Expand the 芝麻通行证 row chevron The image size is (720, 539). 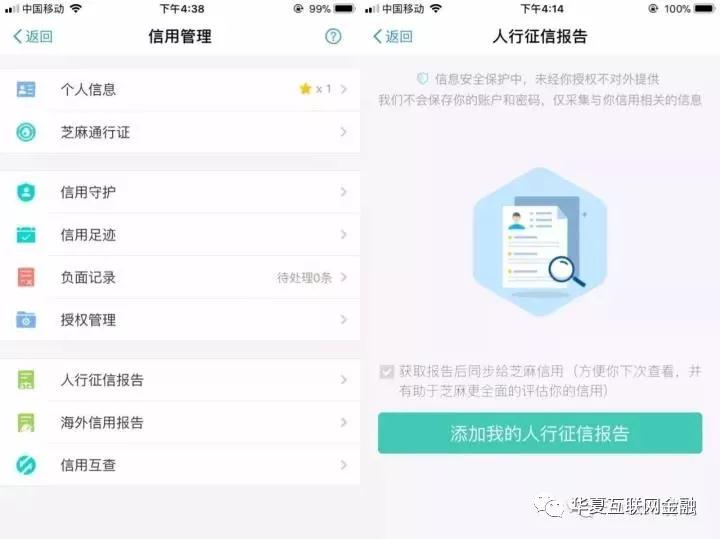[343, 132]
